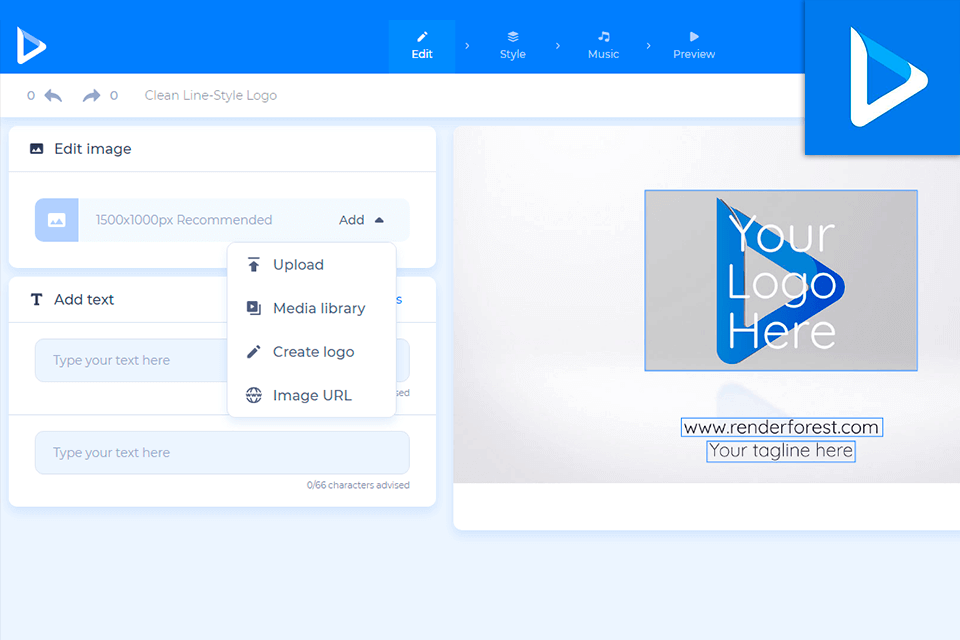Select the www.renderforest.com text box in the preview
The width and height of the screenshot is (960, 640).
tap(782, 427)
